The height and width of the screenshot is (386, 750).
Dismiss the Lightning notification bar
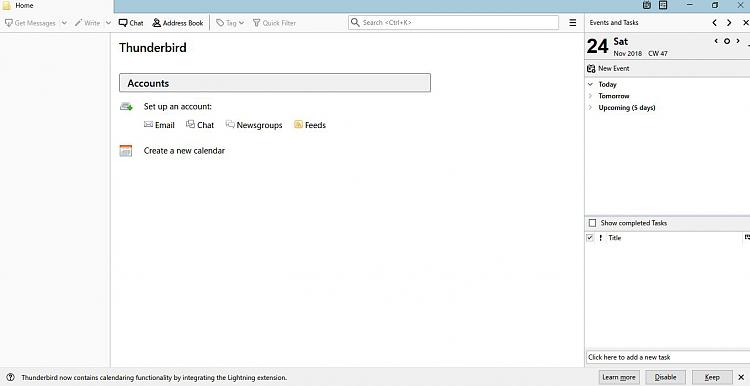741,377
